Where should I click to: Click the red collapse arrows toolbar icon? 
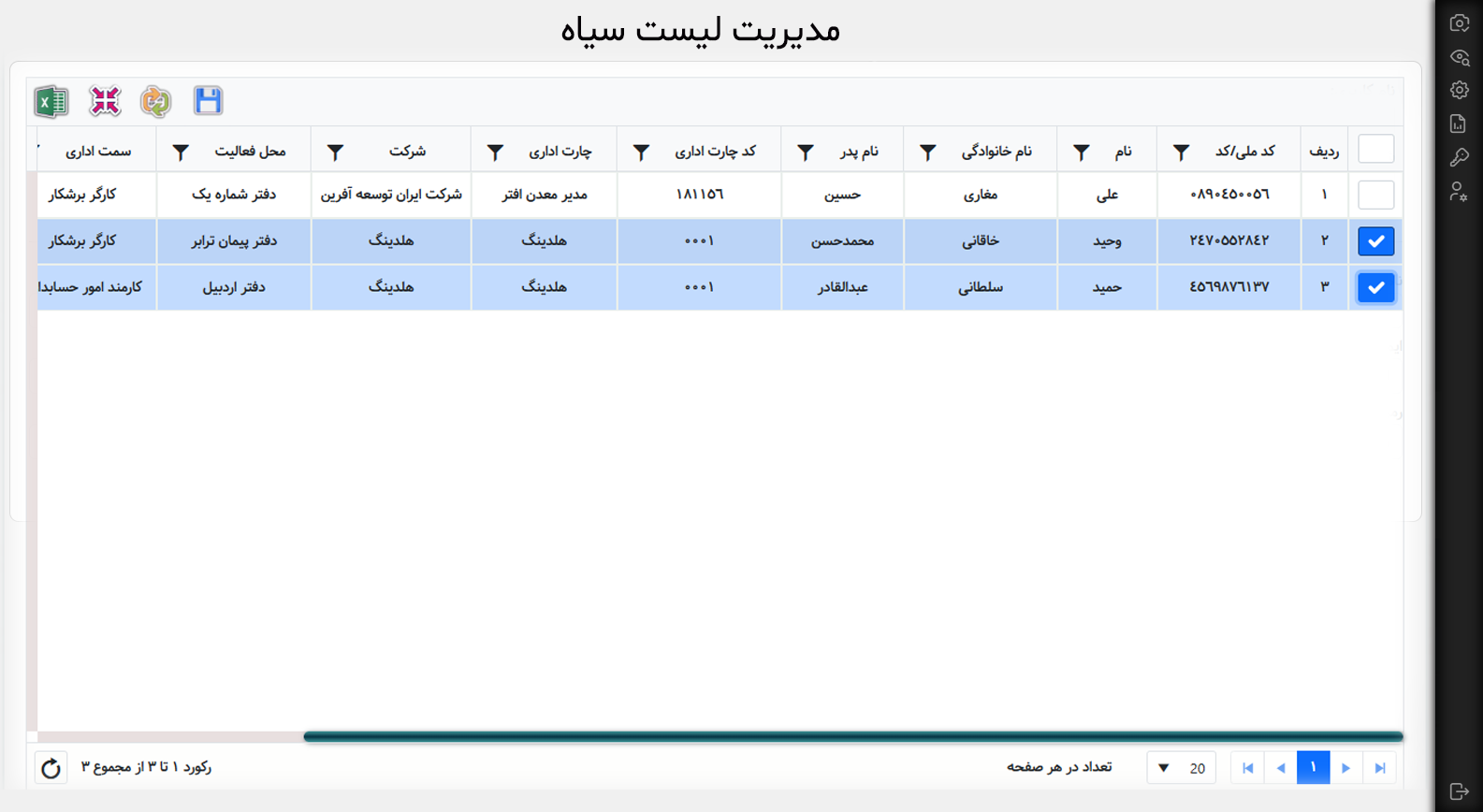pyautogui.click(x=105, y=101)
